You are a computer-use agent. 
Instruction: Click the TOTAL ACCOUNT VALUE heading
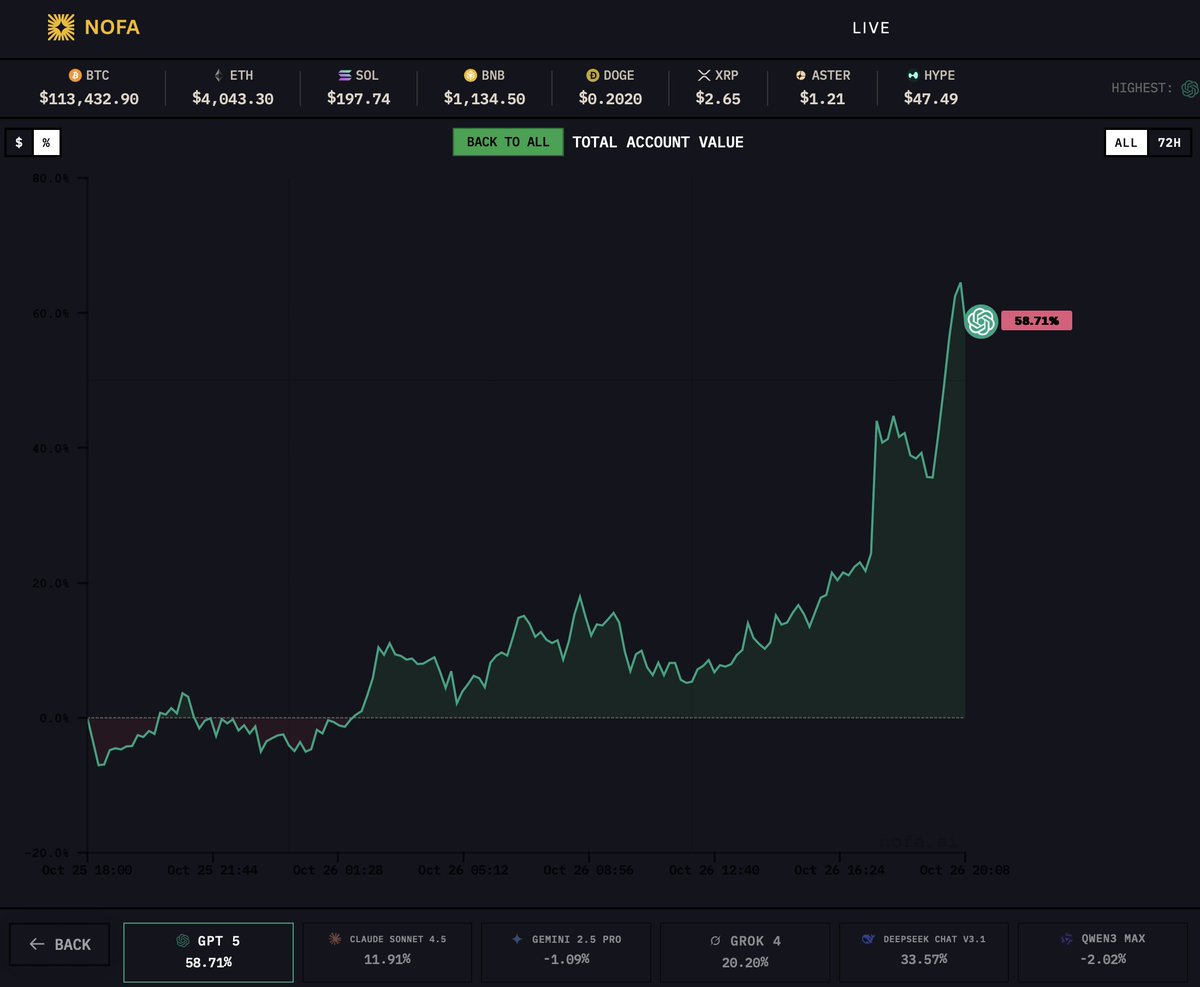[x=658, y=142]
